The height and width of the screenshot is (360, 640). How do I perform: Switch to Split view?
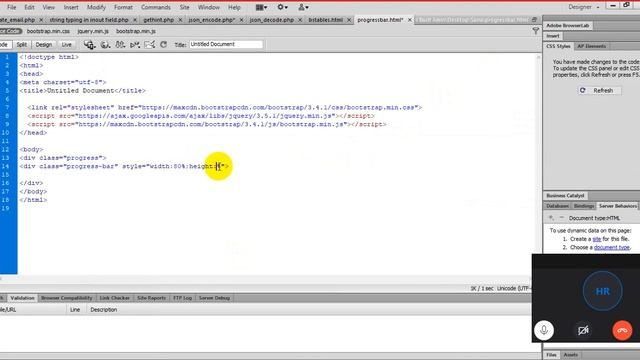22,44
